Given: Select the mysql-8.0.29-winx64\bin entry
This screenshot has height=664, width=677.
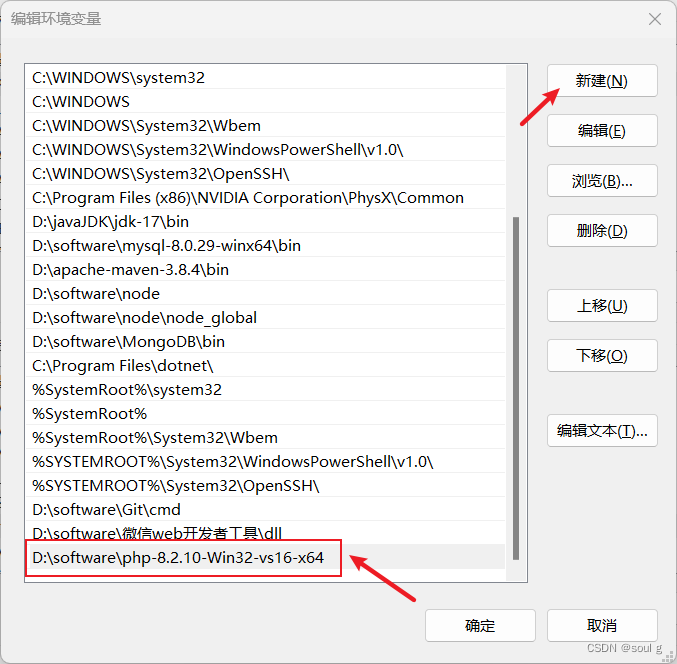Looking at the screenshot, I should coord(266,246).
